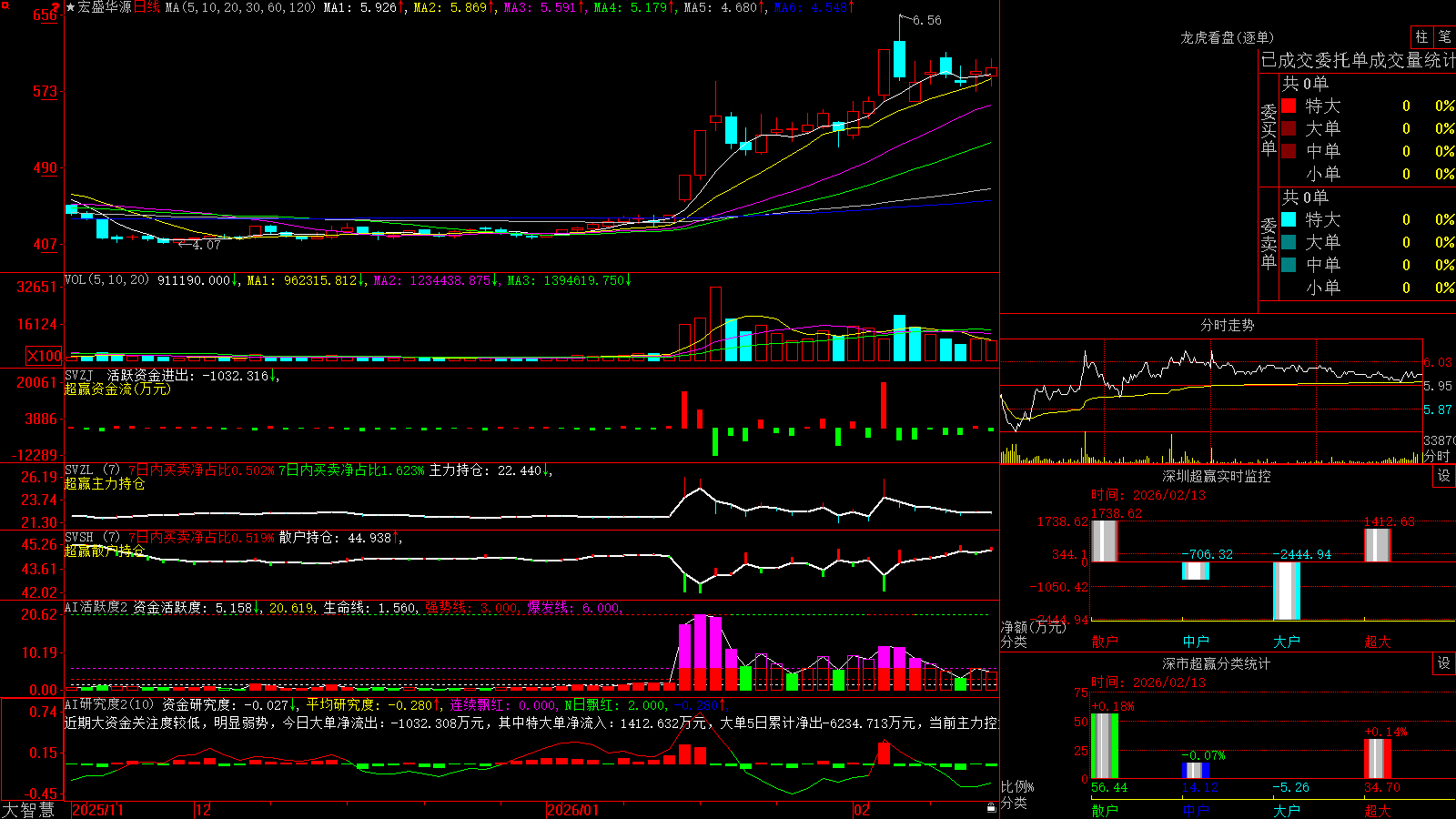Click the lock icon at the timeline end
The width and height of the screenshot is (1456, 819).
[x=991, y=808]
